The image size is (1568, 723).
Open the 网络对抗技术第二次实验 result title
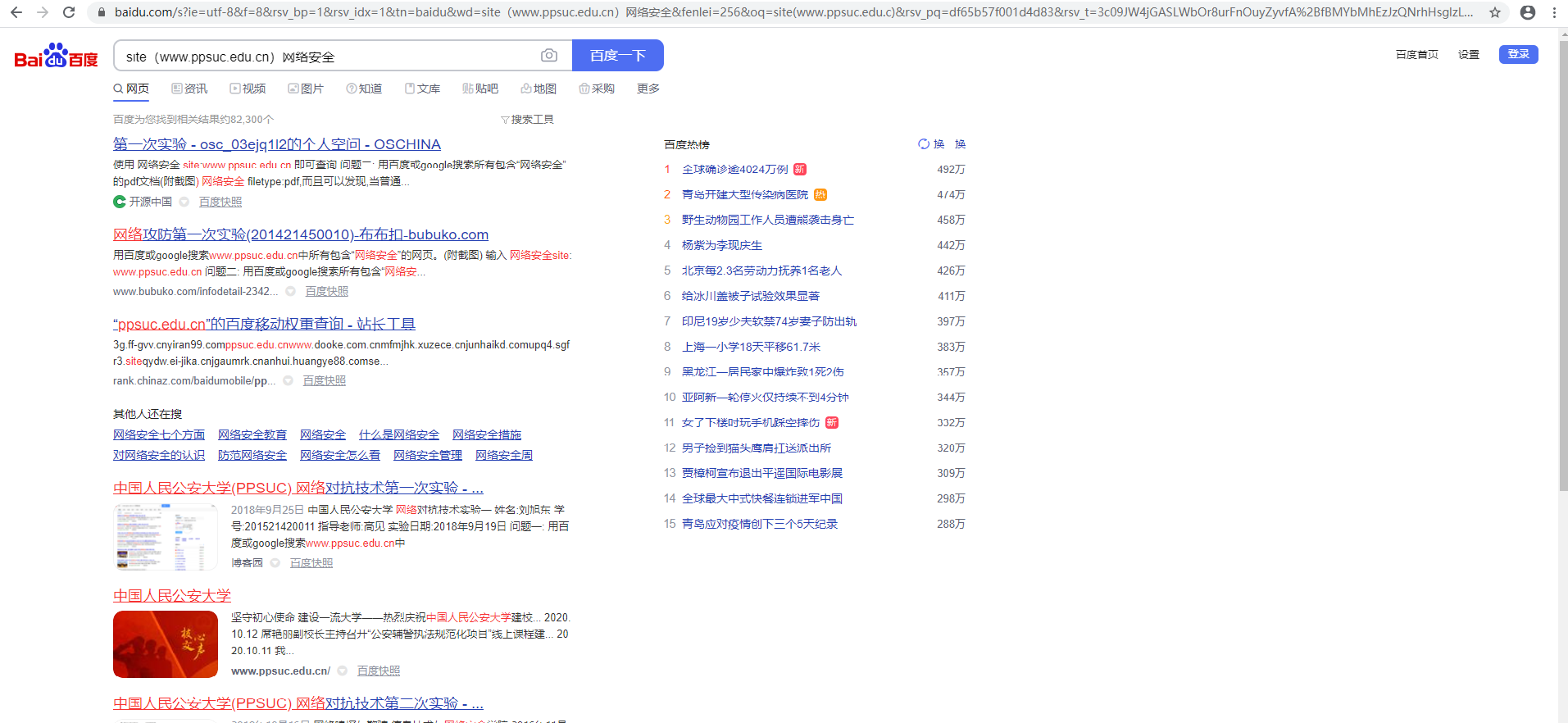[298, 703]
